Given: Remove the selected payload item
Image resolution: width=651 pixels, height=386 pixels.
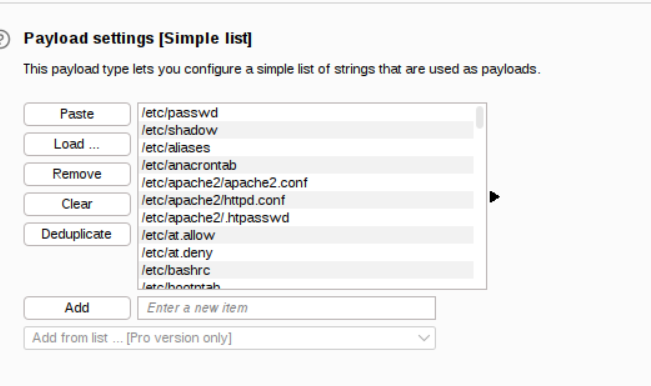Looking at the screenshot, I should click(x=77, y=174).
